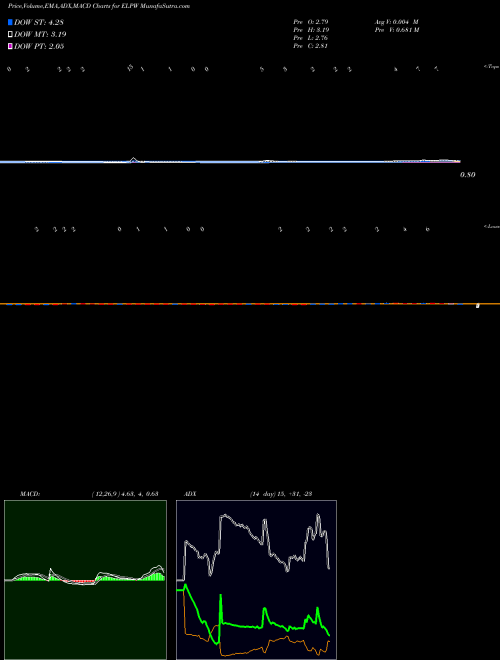Viewport: 500px width, 660px height.
Task: Click the 'Pre C: 2.81' close value
Action: [311, 46]
